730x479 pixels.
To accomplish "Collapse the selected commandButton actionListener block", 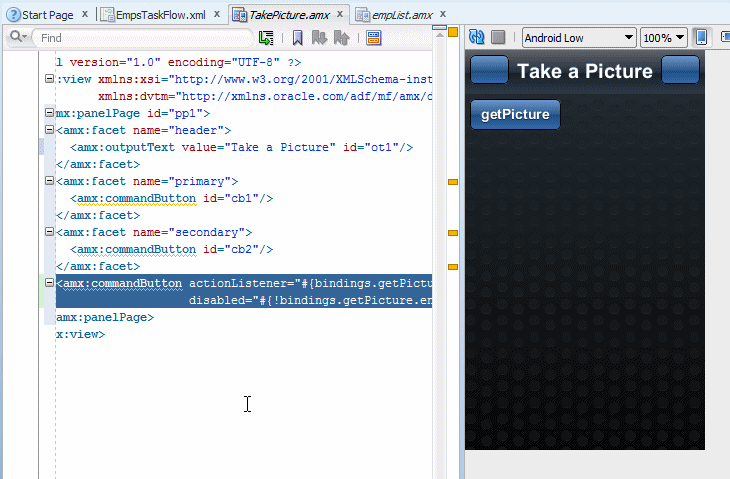I will [x=49, y=282].
